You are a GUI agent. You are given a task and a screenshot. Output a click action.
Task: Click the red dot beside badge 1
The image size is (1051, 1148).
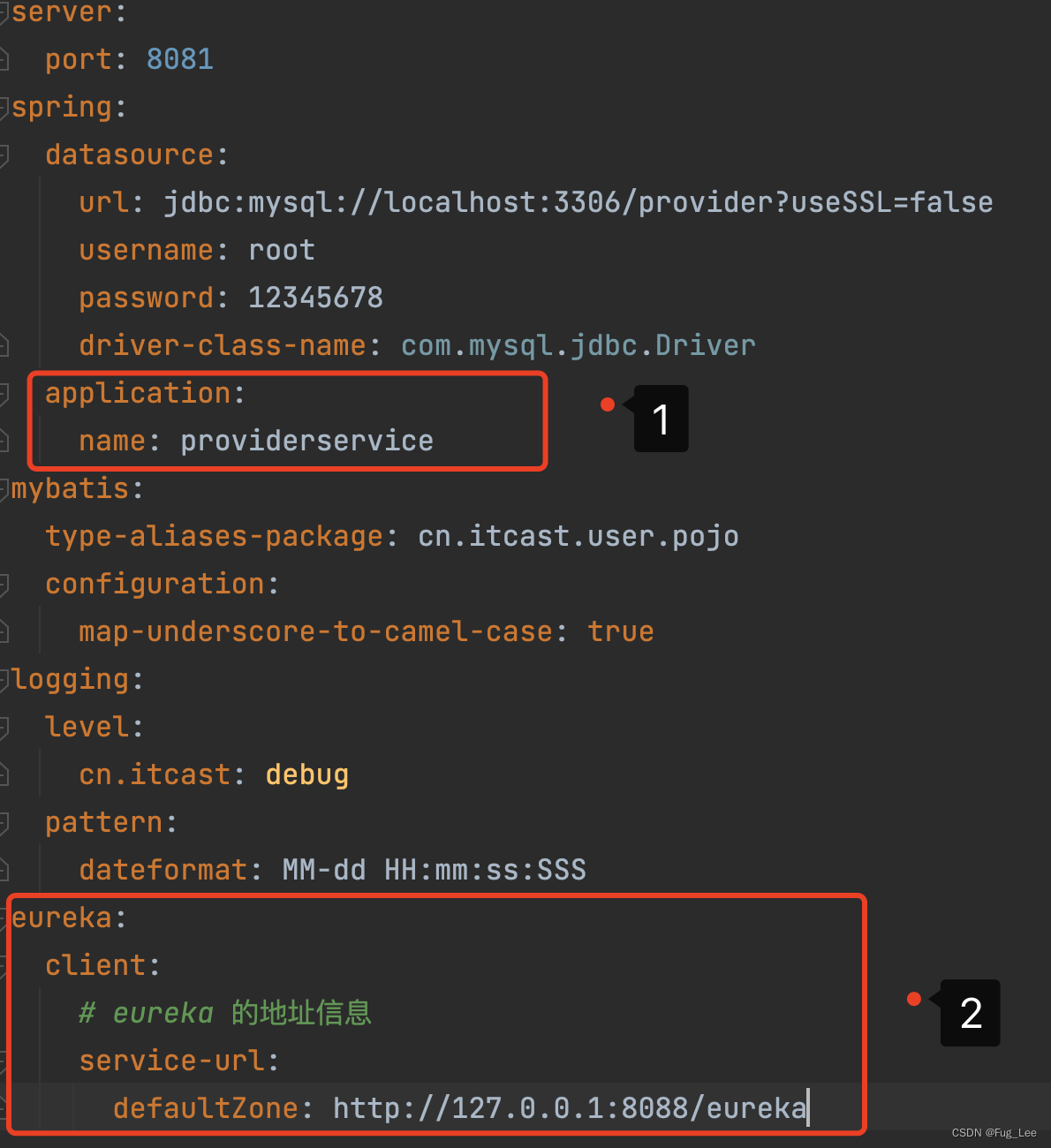coord(608,404)
